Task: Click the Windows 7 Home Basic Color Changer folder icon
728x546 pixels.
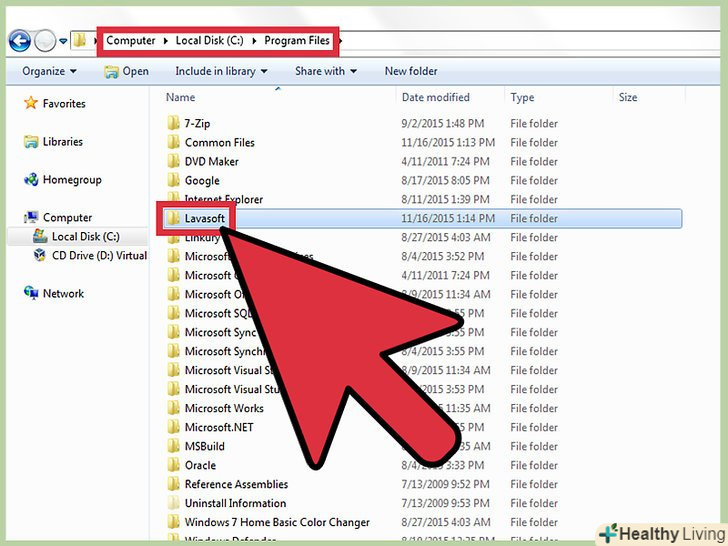Action: pyautogui.click(x=173, y=522)
